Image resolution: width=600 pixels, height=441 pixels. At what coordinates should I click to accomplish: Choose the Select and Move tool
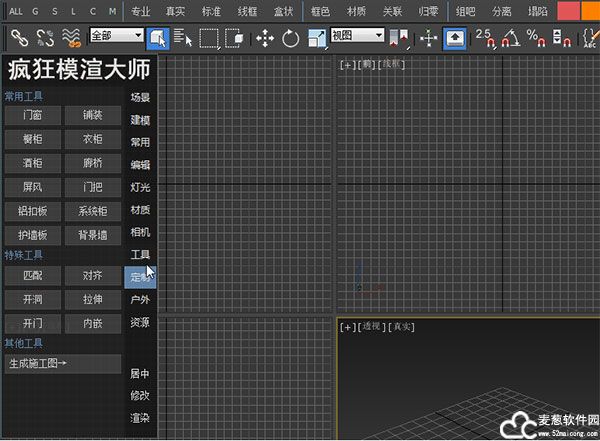pos(265,38)
